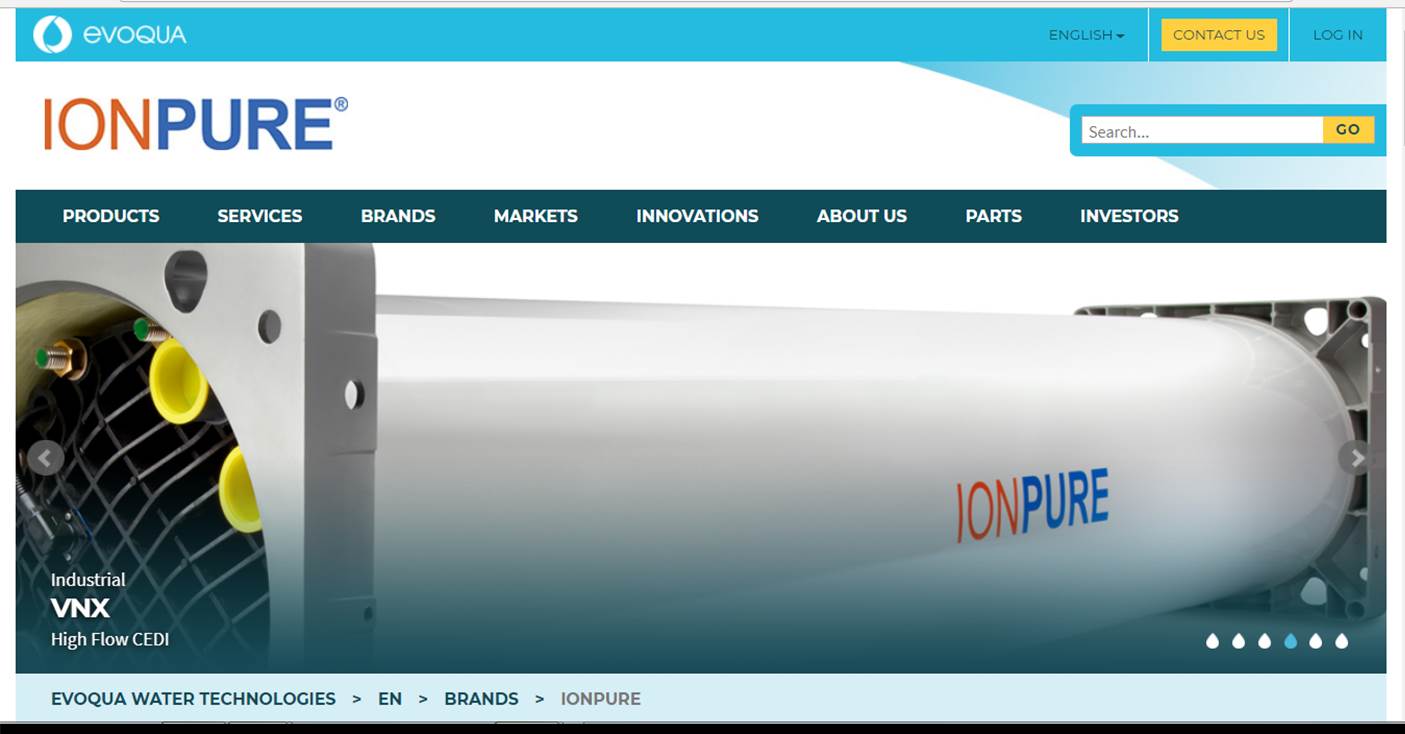The width and height of the screenshot is (1405, 734).
Task: Open the IONPURE brand logo
Action: (x=196, y=124)
